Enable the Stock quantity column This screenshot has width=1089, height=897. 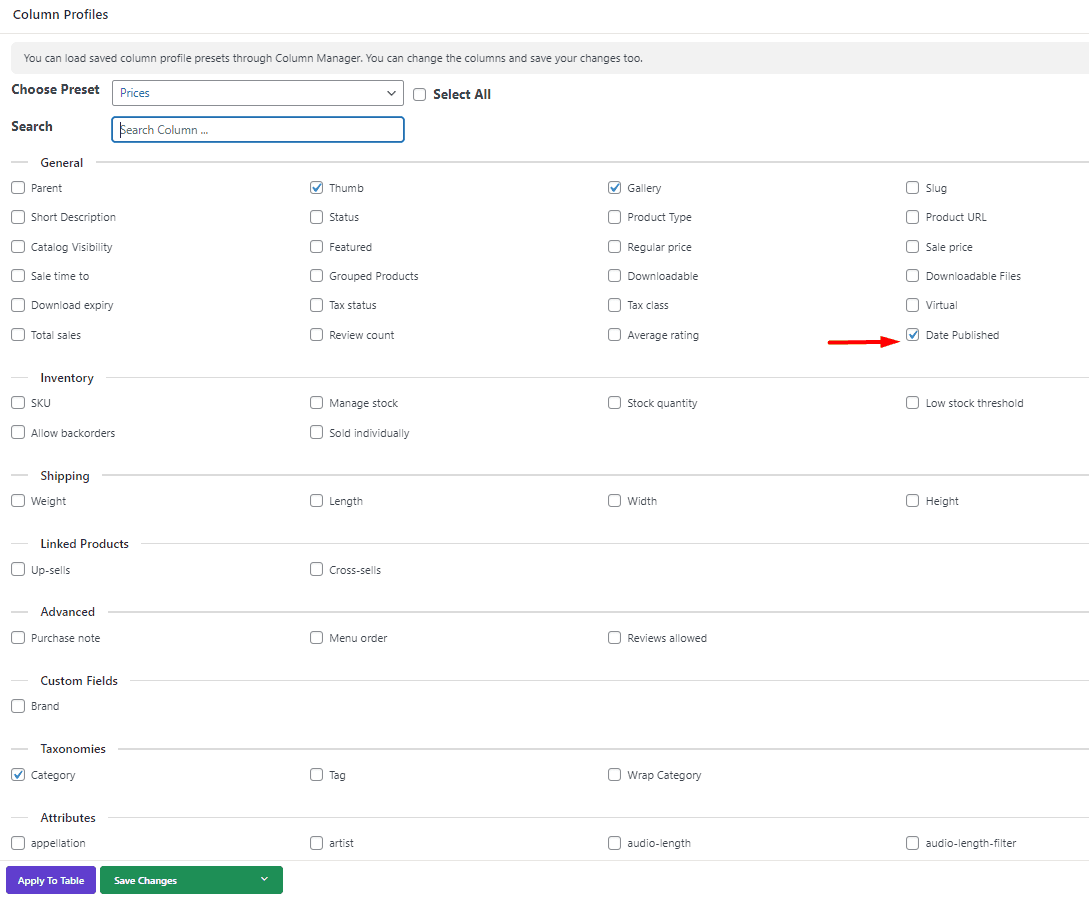tap(614, 402)
